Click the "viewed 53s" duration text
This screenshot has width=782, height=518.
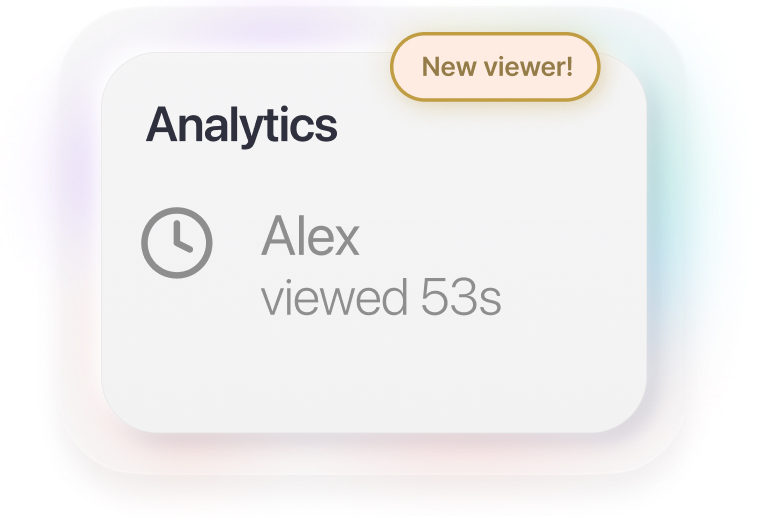point(381,299)
